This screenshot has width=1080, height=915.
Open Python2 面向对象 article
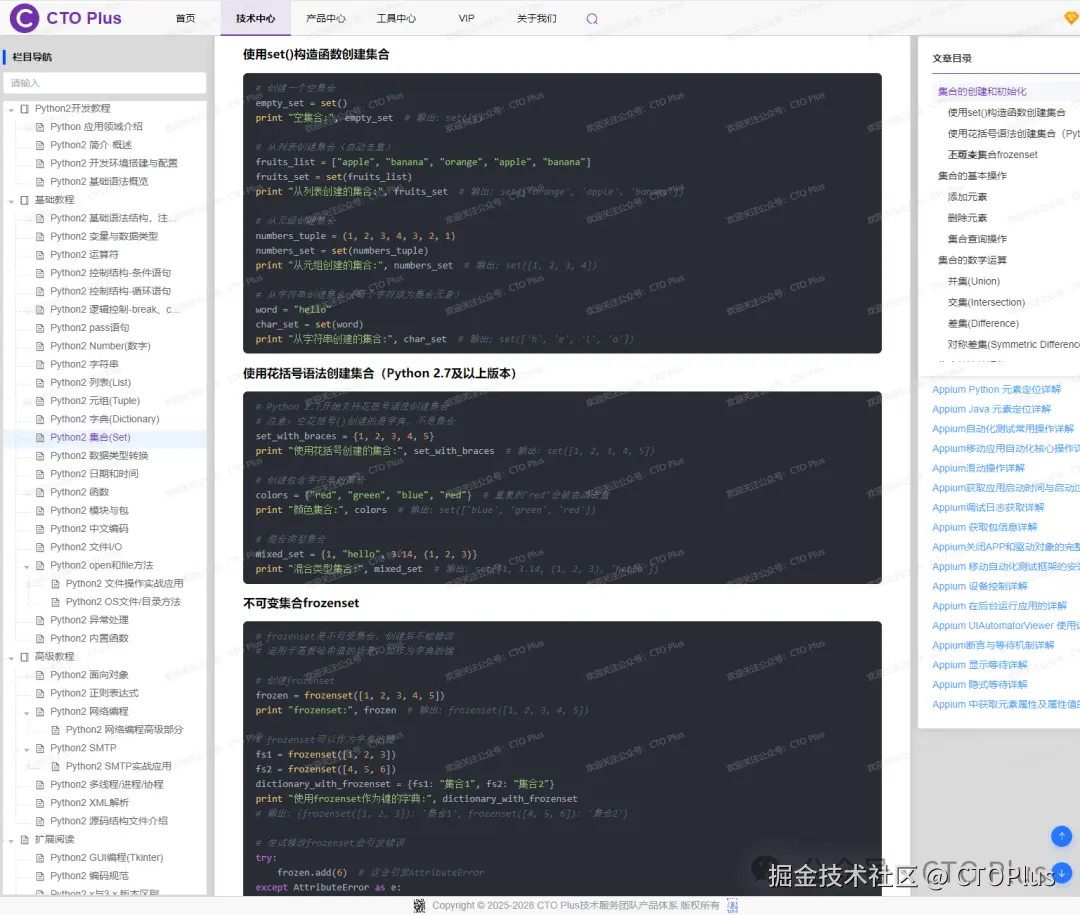tap(90, 675)
